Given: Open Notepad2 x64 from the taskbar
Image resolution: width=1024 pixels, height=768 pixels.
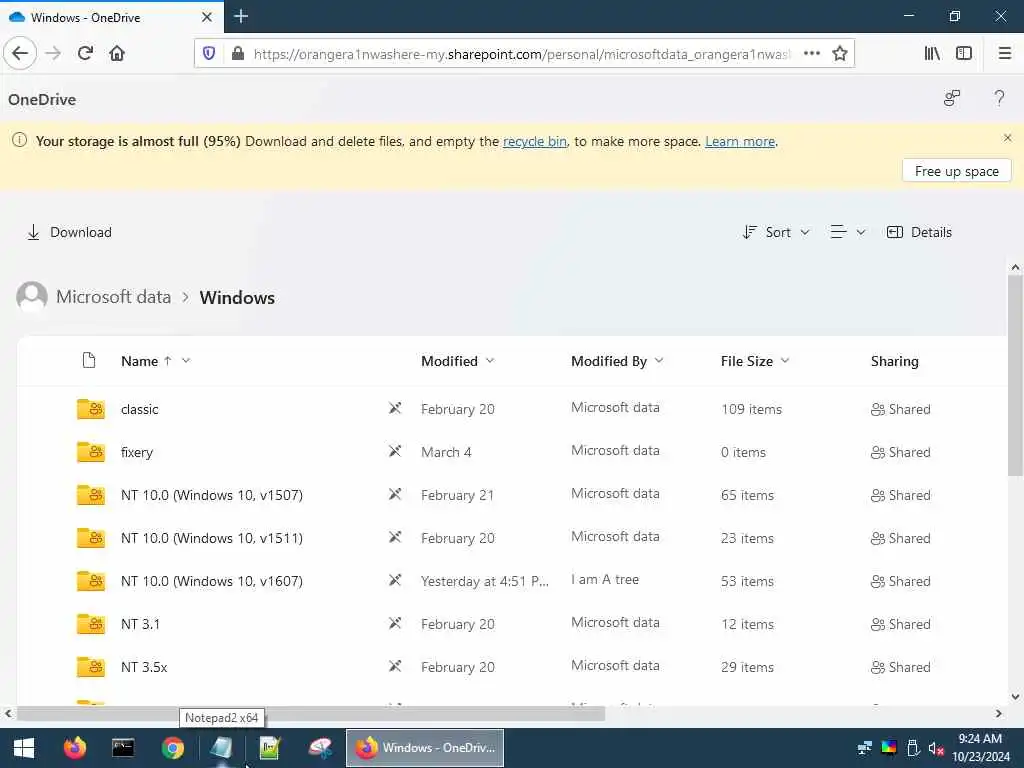Looking at the screenshot, I should [221, 748].
